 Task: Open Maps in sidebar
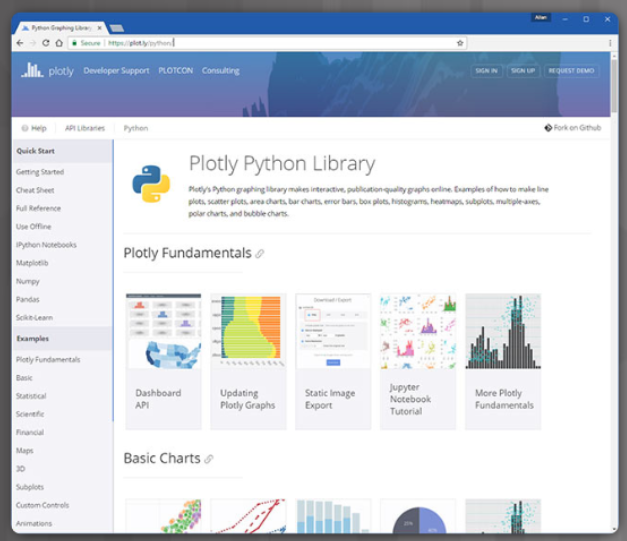24,451
